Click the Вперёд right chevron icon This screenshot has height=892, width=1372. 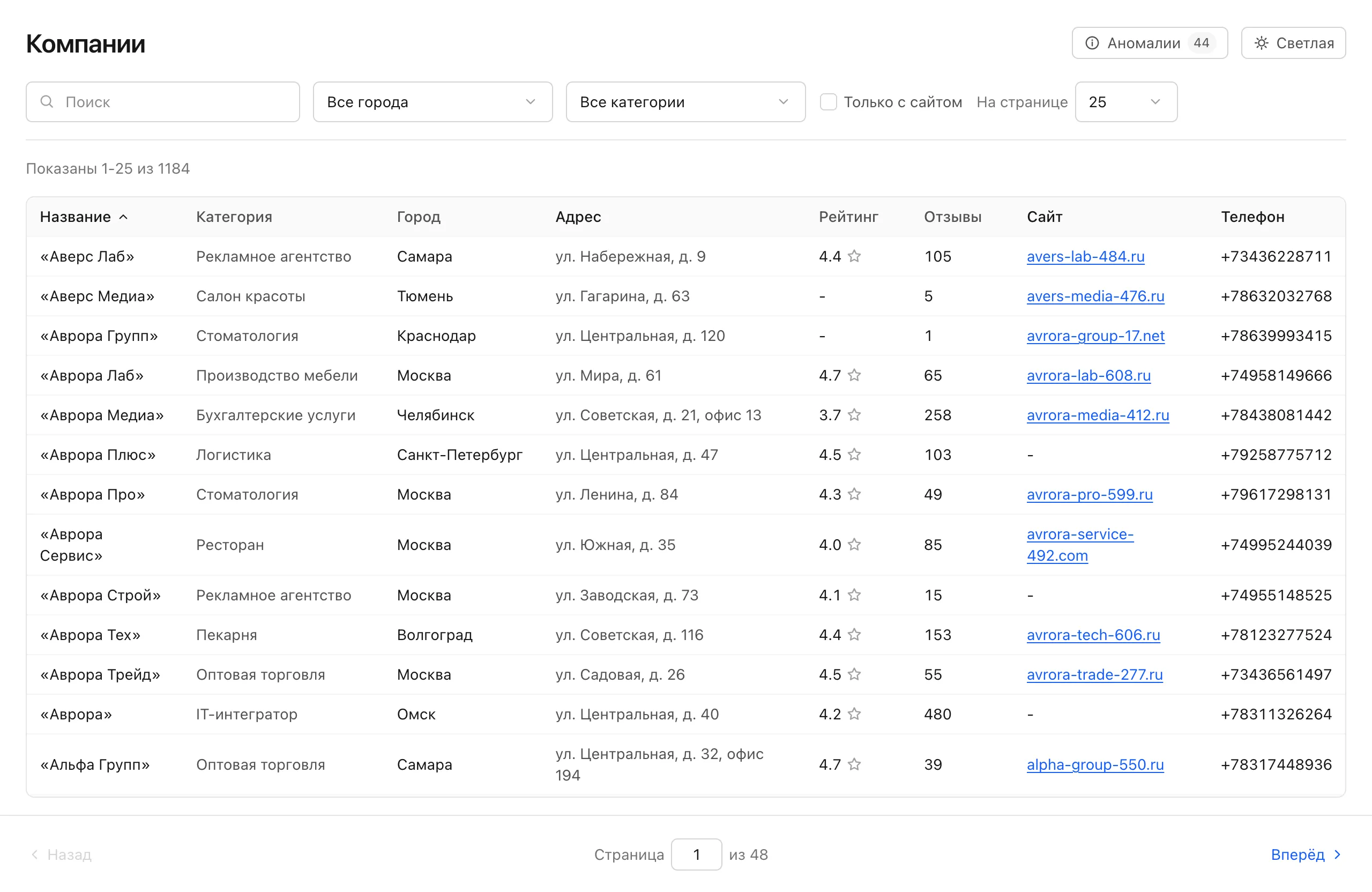[1337, 854]
